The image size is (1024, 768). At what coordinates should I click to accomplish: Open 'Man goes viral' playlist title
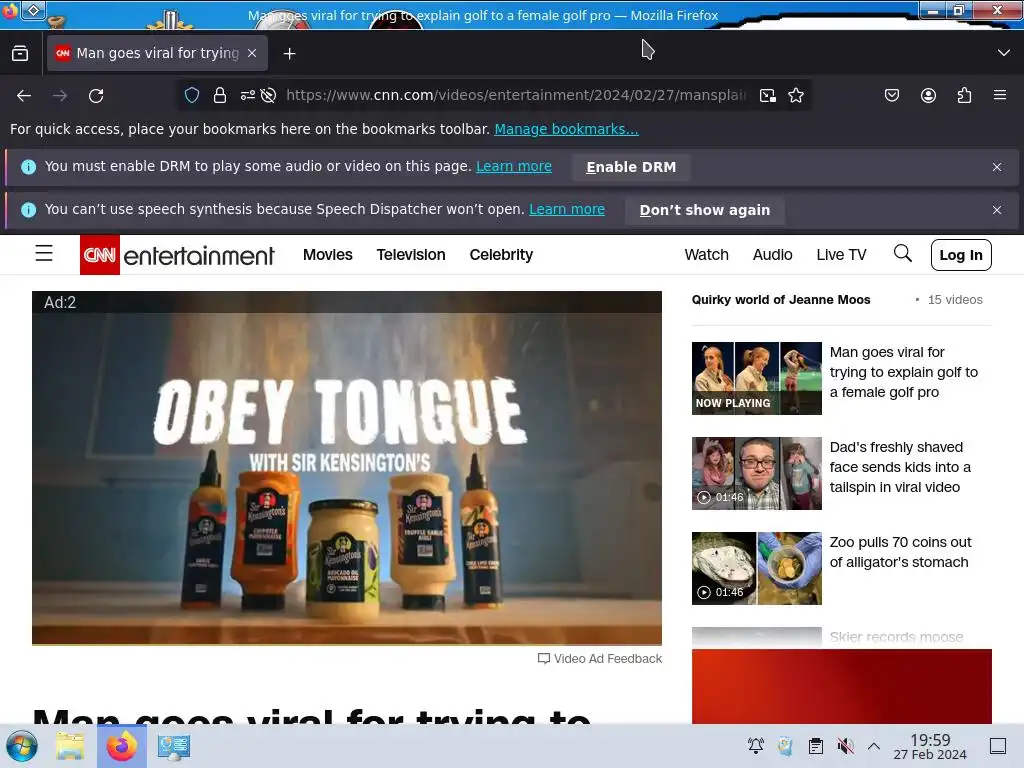pyautogui.click(x=904, y=372)
